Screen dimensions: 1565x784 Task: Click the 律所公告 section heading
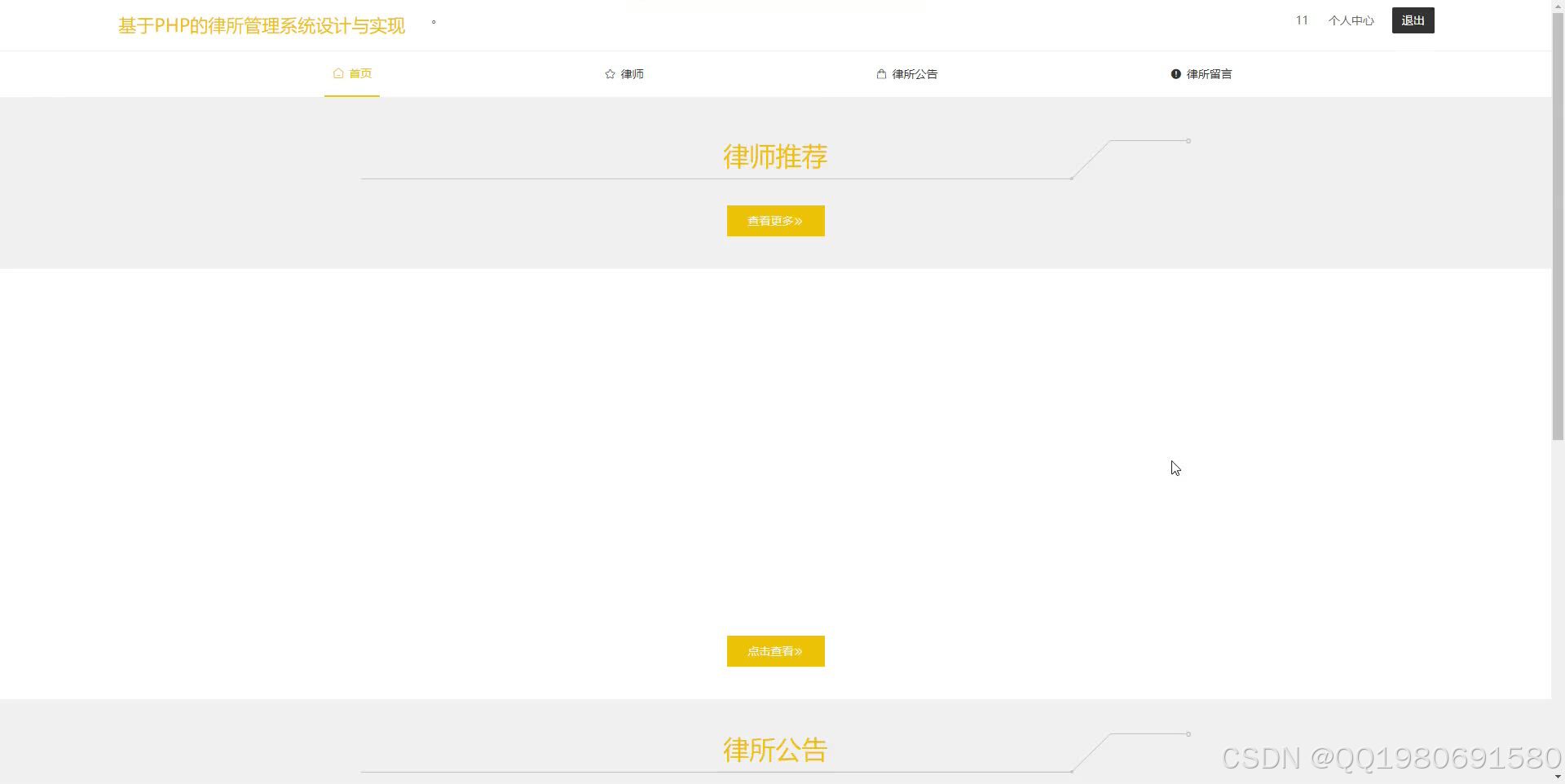pyautogui.click(x=774, y=750)
